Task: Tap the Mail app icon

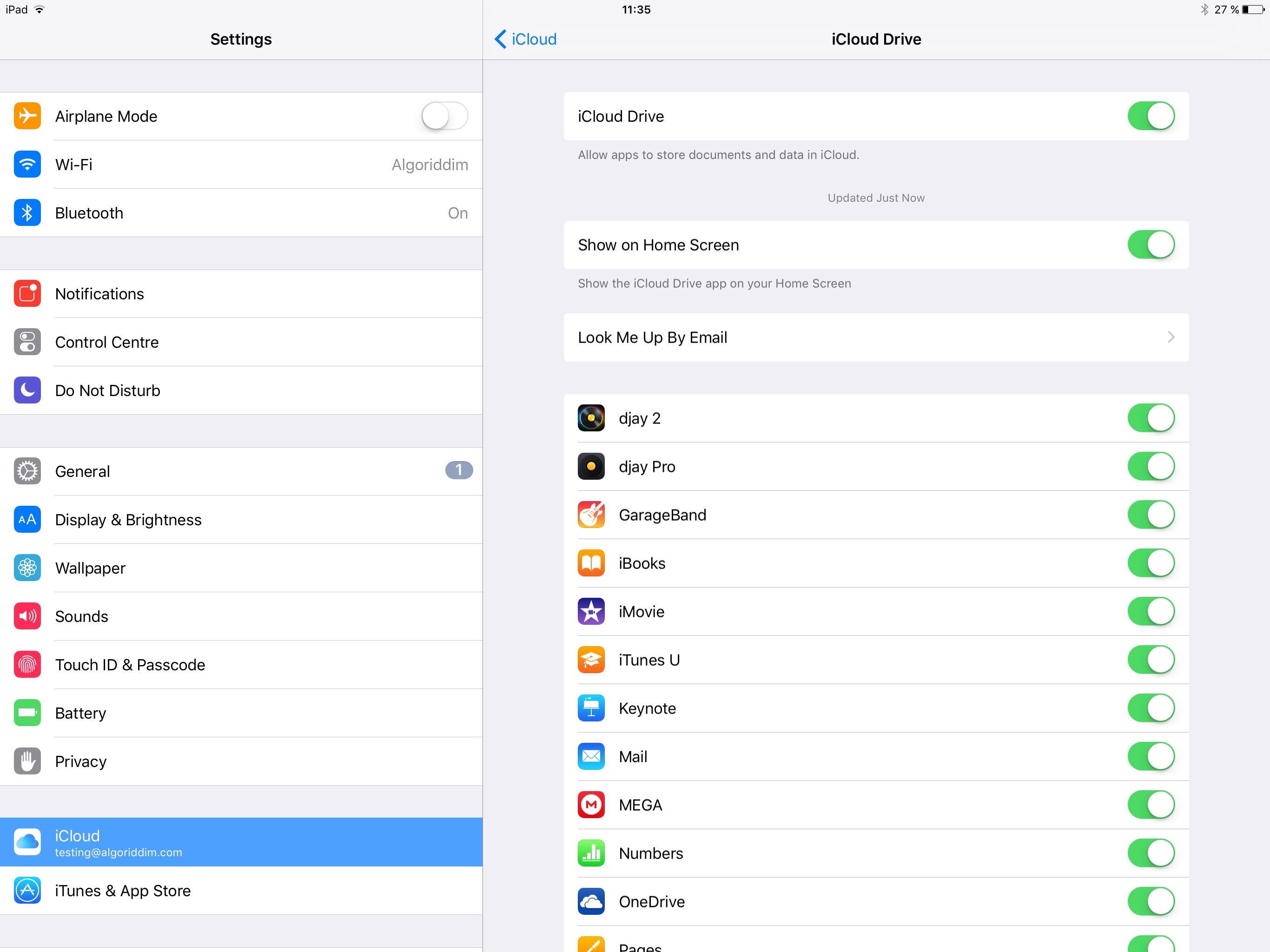Action: click(591, 756)
